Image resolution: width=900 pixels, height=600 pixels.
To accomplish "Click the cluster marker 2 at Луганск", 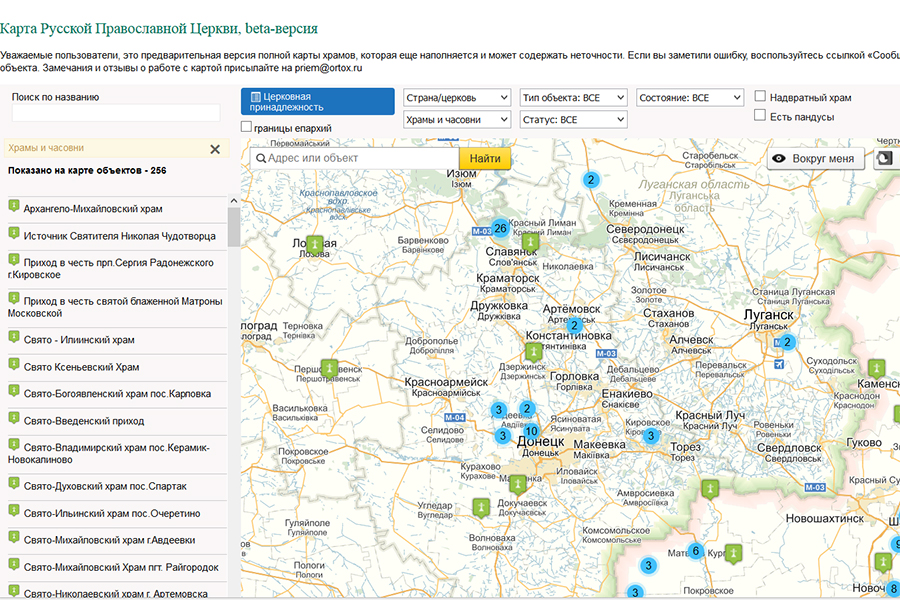I will 787,342.
